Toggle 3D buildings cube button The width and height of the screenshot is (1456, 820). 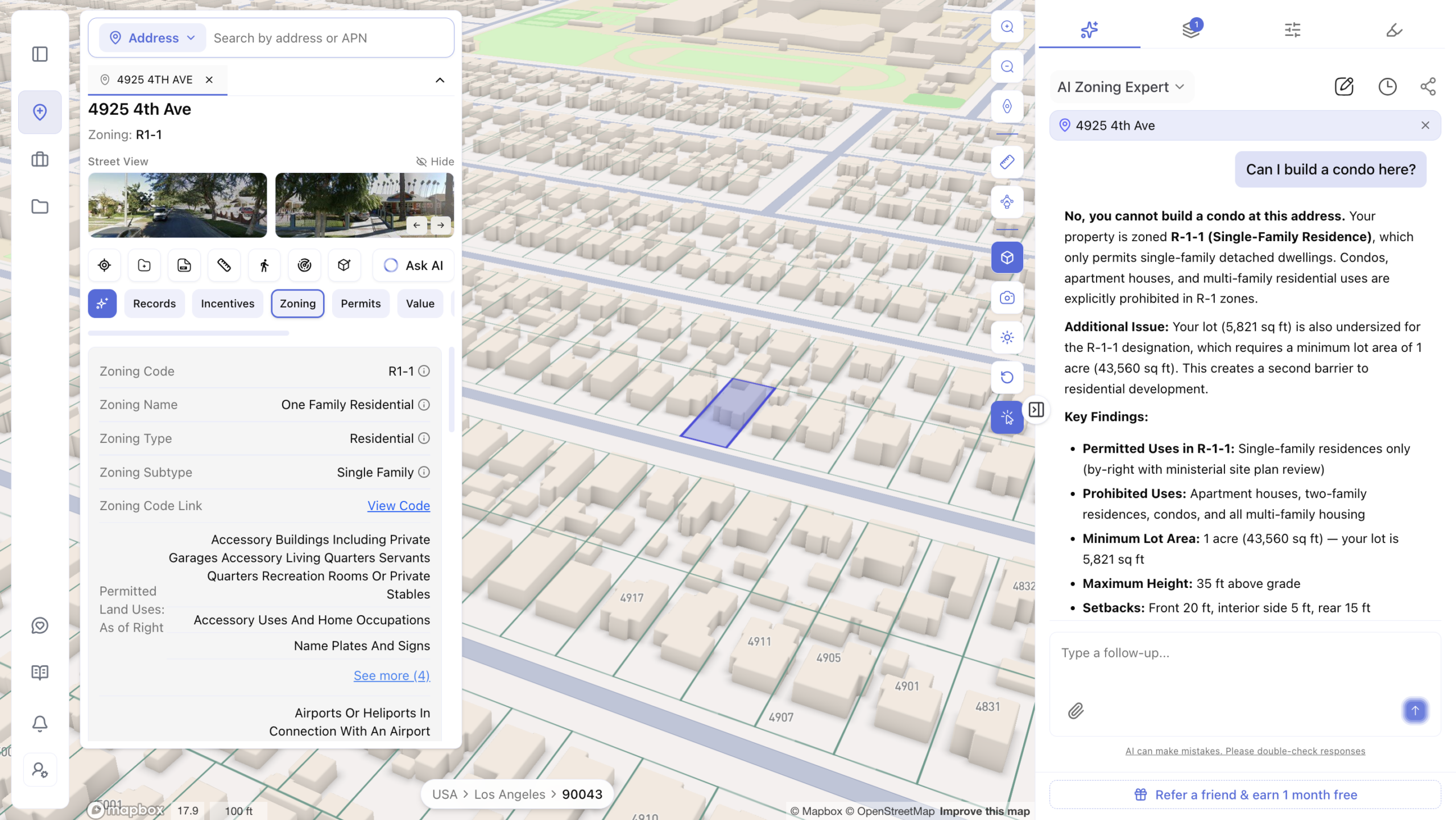(1007, 258)
